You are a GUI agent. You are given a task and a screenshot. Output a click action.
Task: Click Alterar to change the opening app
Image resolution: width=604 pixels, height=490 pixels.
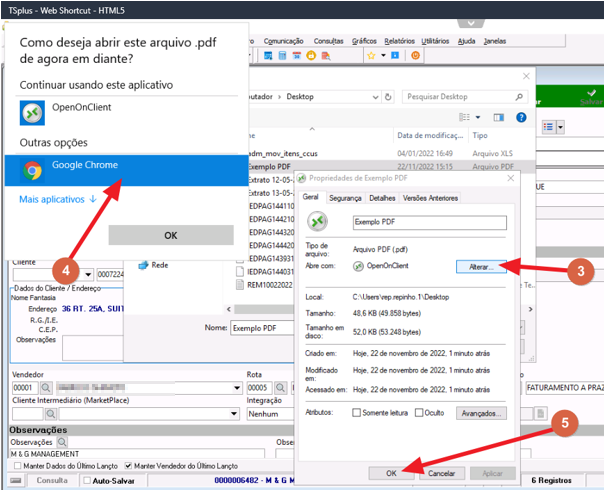coord(481,267)
